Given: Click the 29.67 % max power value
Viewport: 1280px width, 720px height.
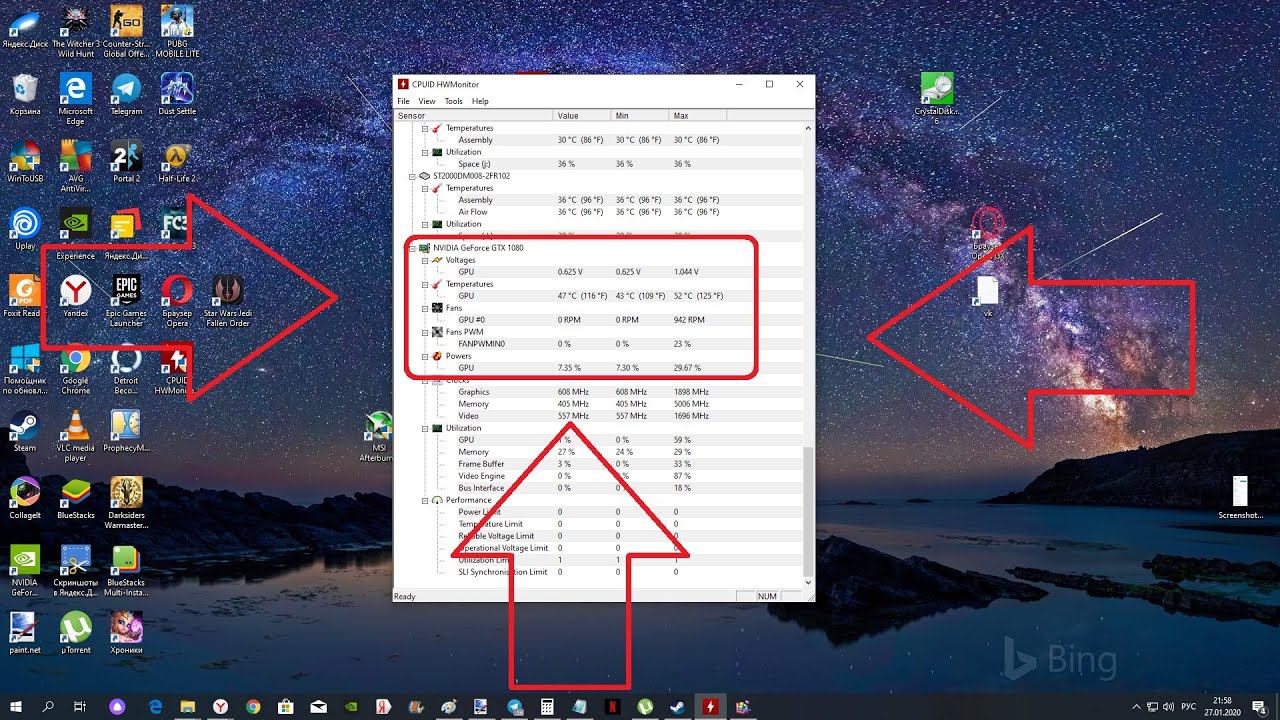Looking at the screenshot, I should (x=688, y=368).
